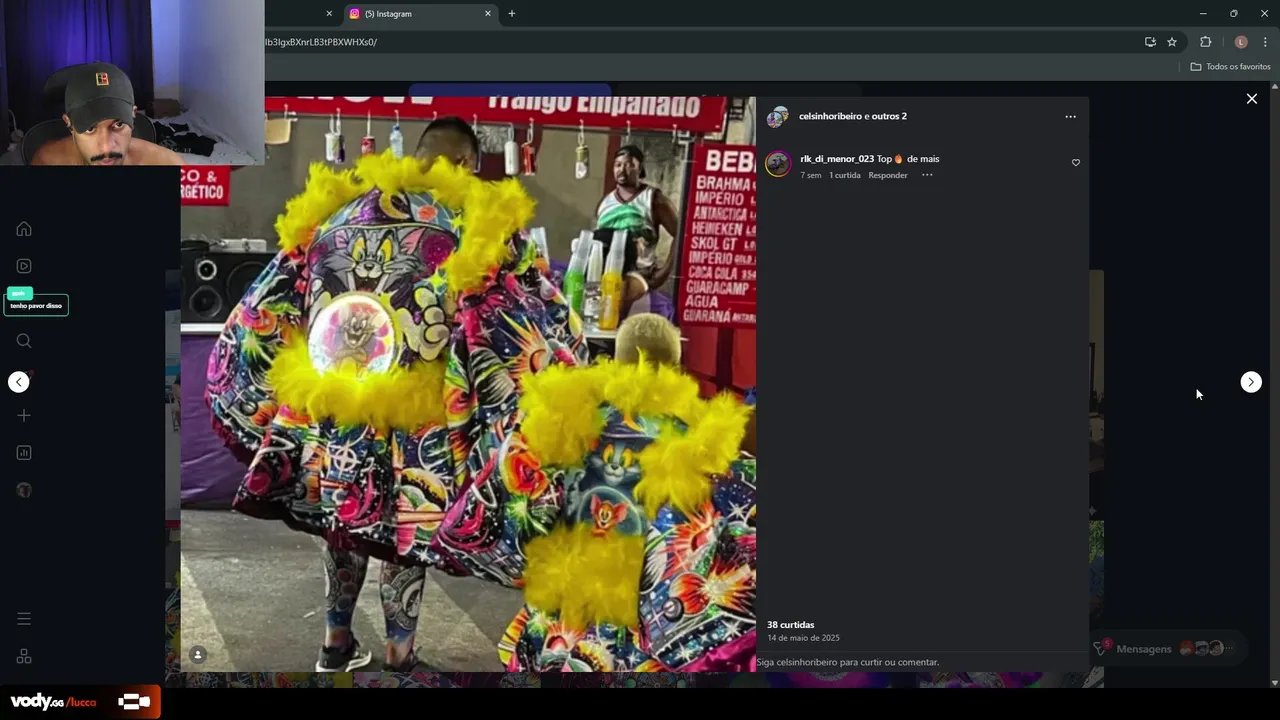Click '7 sem' comment timestamp
1280x720 pixels.
811,175
